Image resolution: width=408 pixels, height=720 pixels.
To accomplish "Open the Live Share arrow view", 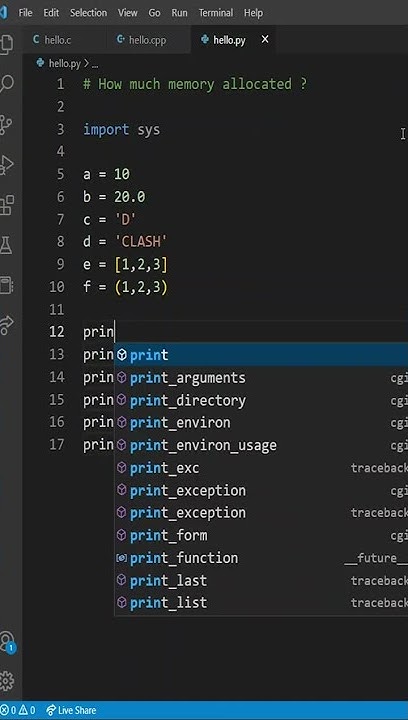I will (x=6, y=325).
